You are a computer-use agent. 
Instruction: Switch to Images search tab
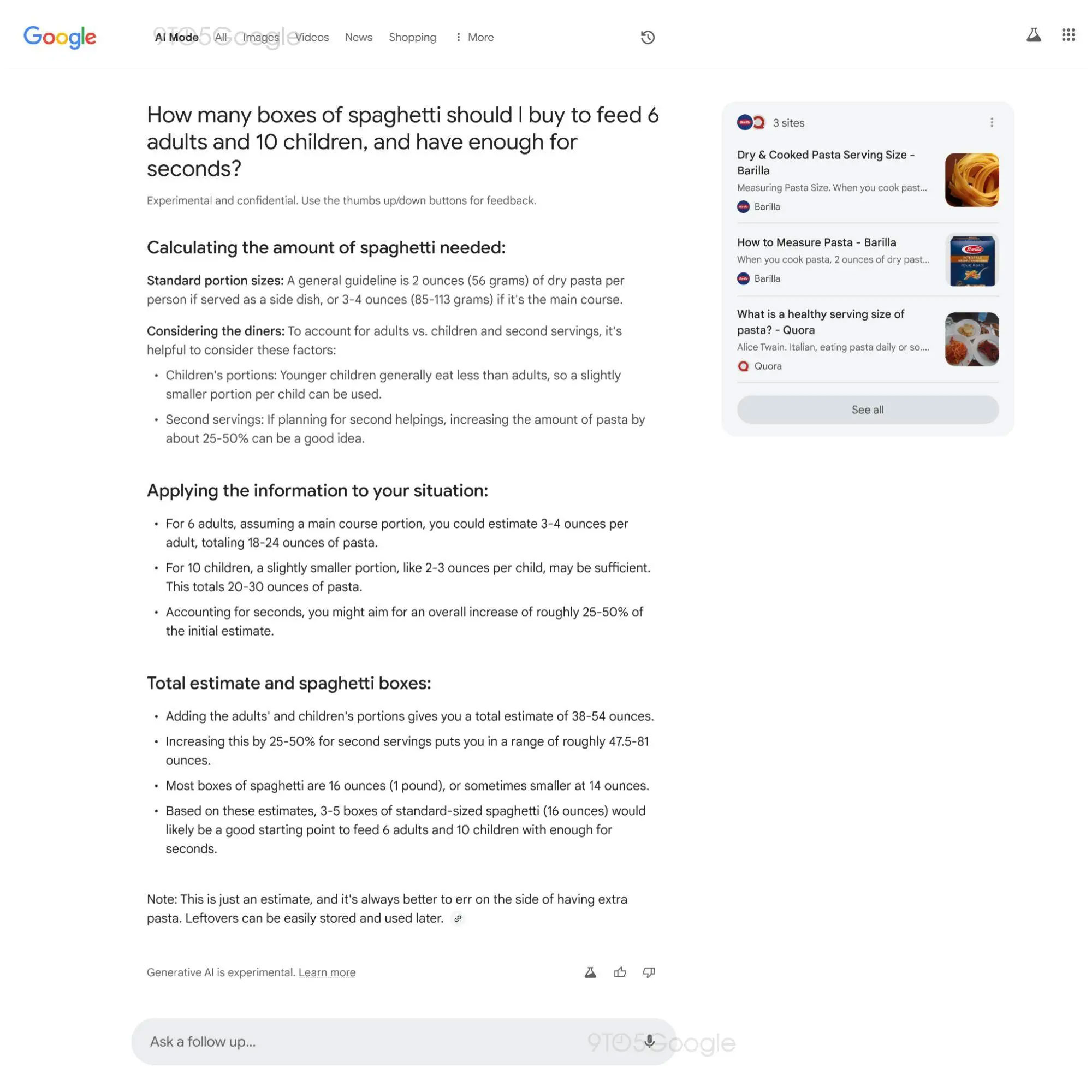pyautogui.click(x=261, y=37)
